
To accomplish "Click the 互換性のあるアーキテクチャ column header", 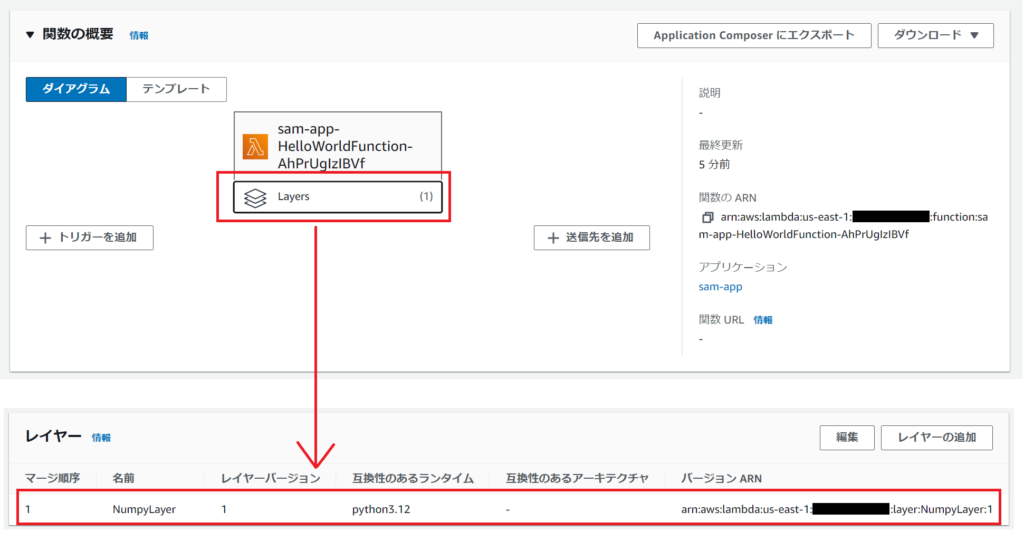I will point(577,478).
